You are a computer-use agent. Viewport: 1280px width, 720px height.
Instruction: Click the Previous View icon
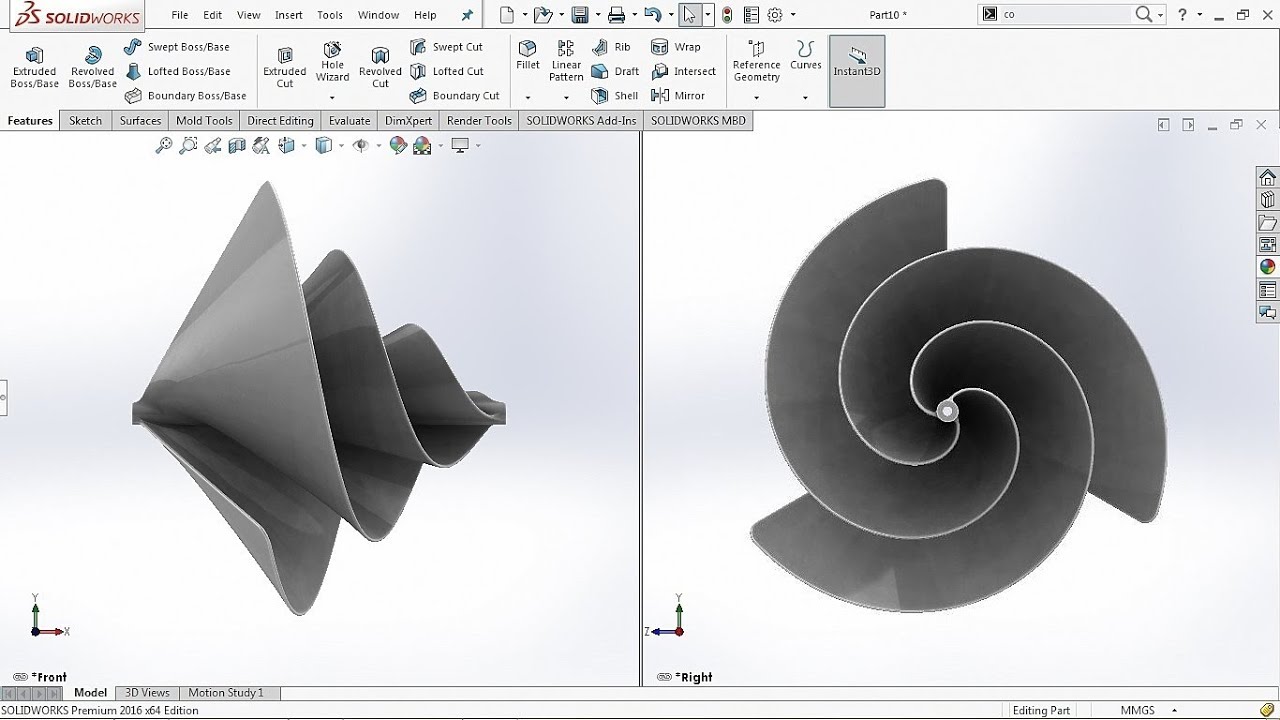coord(212,146)
